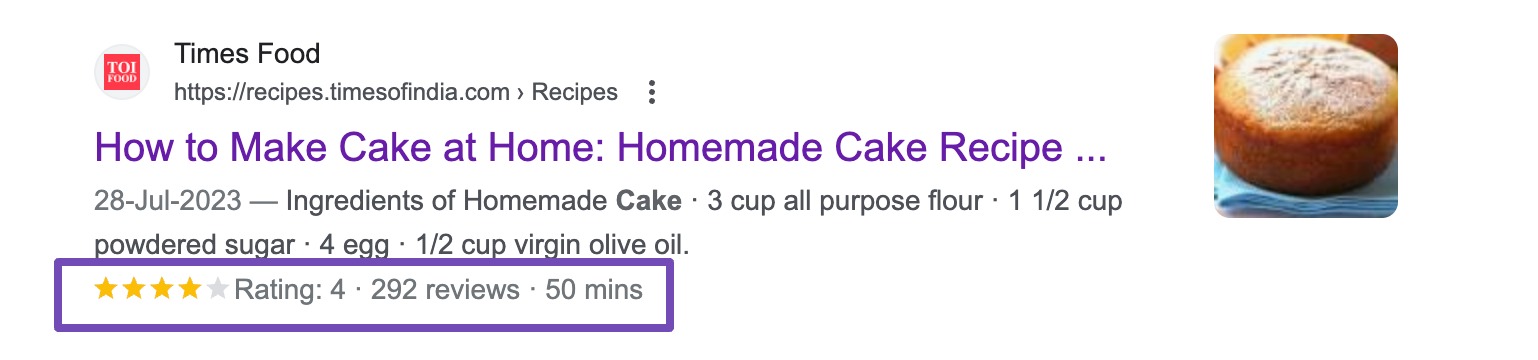Click the third gold rating star
The width and height of the screenshot is (1538, 360).
161,290
